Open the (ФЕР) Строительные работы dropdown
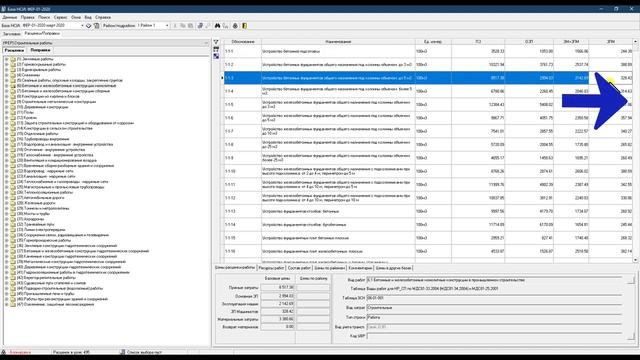640x360 pixels. 207,43
